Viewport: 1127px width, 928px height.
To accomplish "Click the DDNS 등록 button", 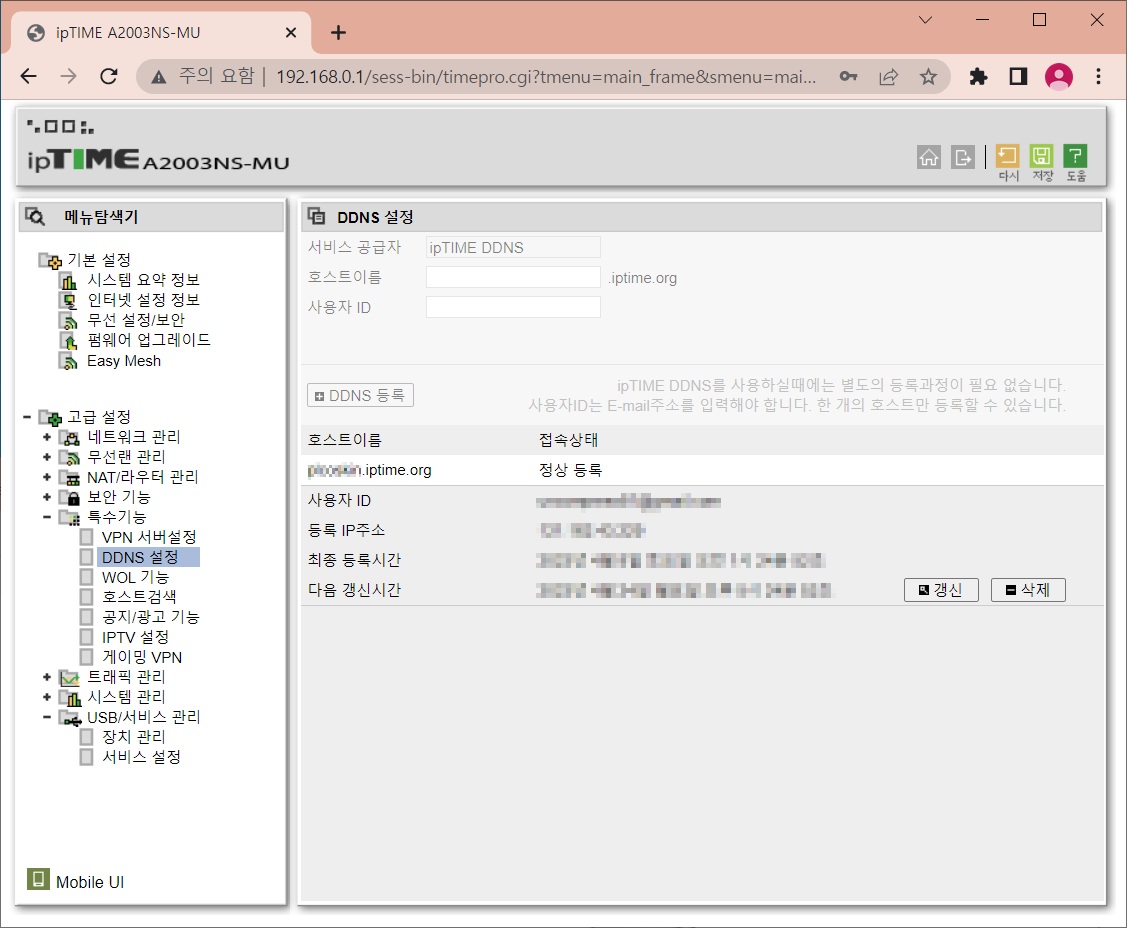I will click(x=360, y=395).
